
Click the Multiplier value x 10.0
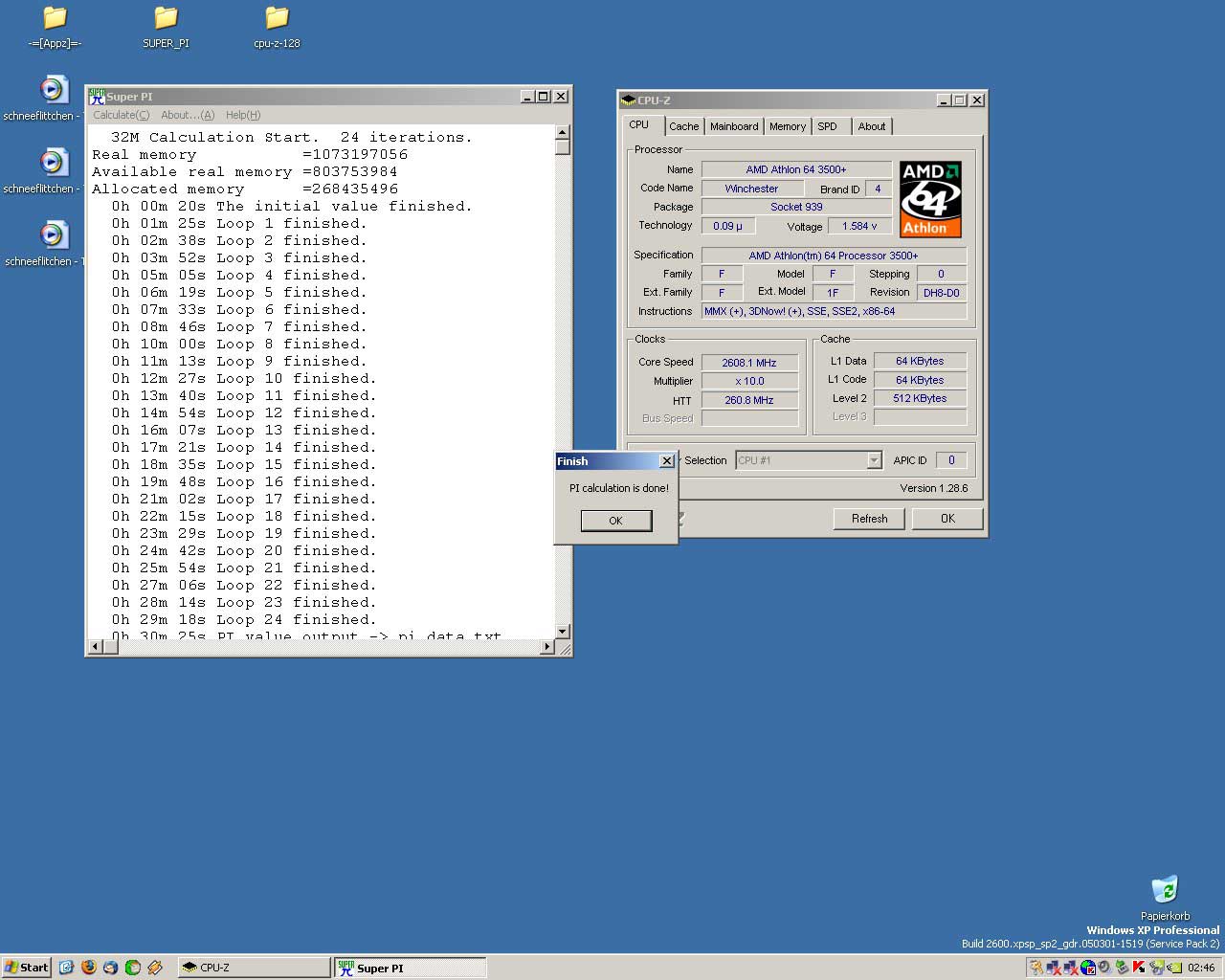coord(749,381)
